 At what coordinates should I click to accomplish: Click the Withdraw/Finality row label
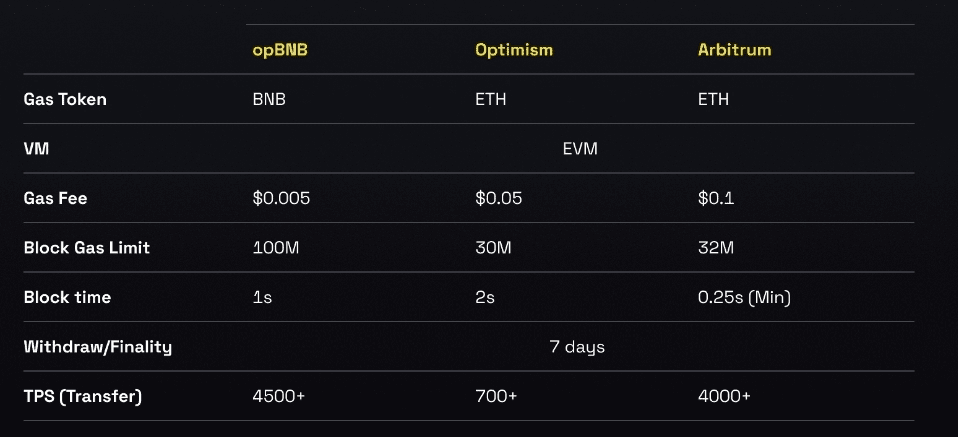(x=98, y=347)
